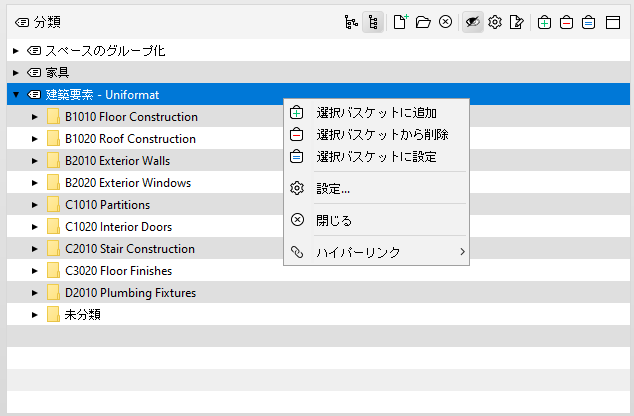Select B1020 Roof Construction item
This screenshot has height=416, width=634.
tap(130, 139)
